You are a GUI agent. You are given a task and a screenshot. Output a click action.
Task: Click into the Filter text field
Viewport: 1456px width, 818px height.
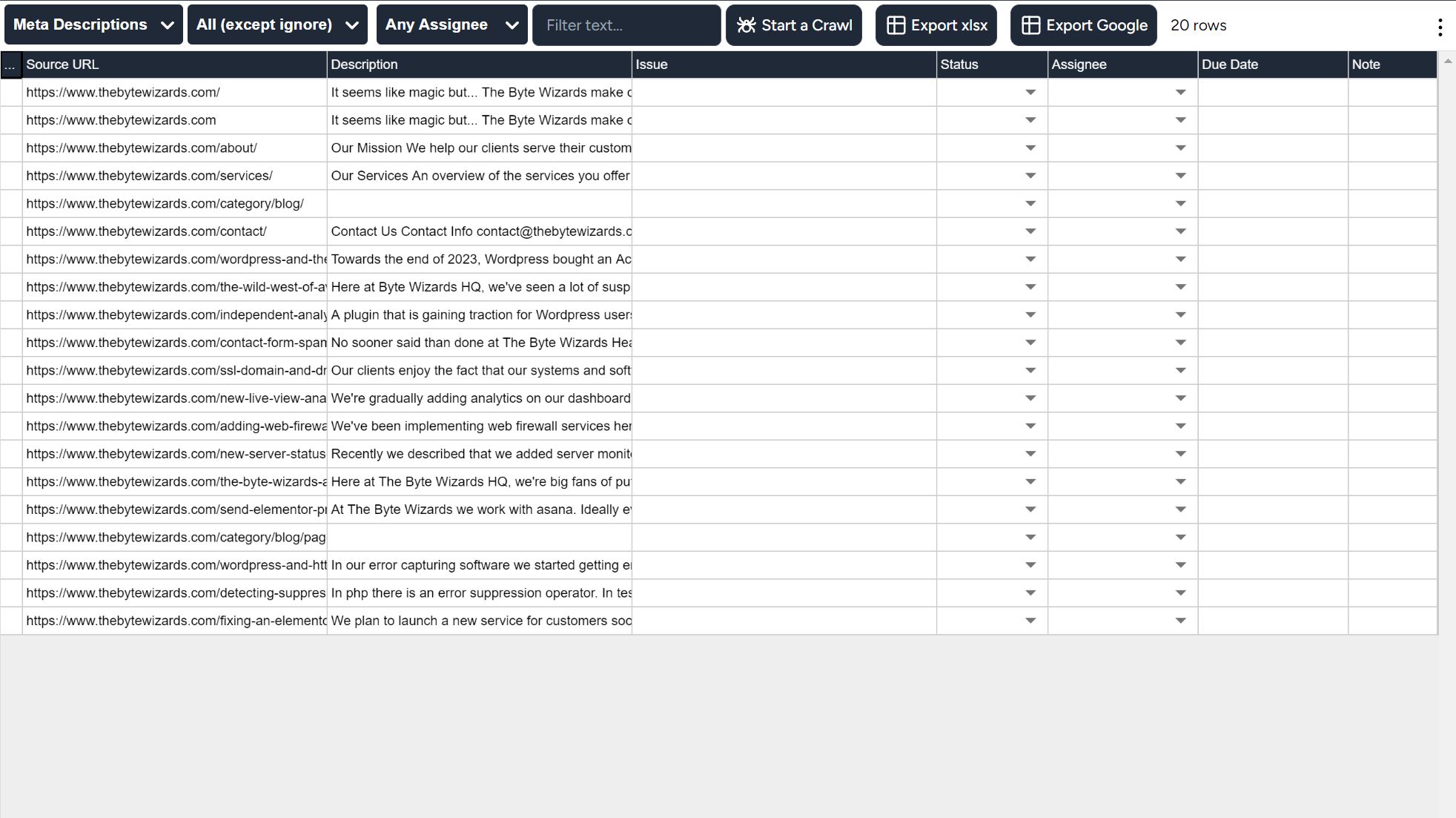[626, 25]
